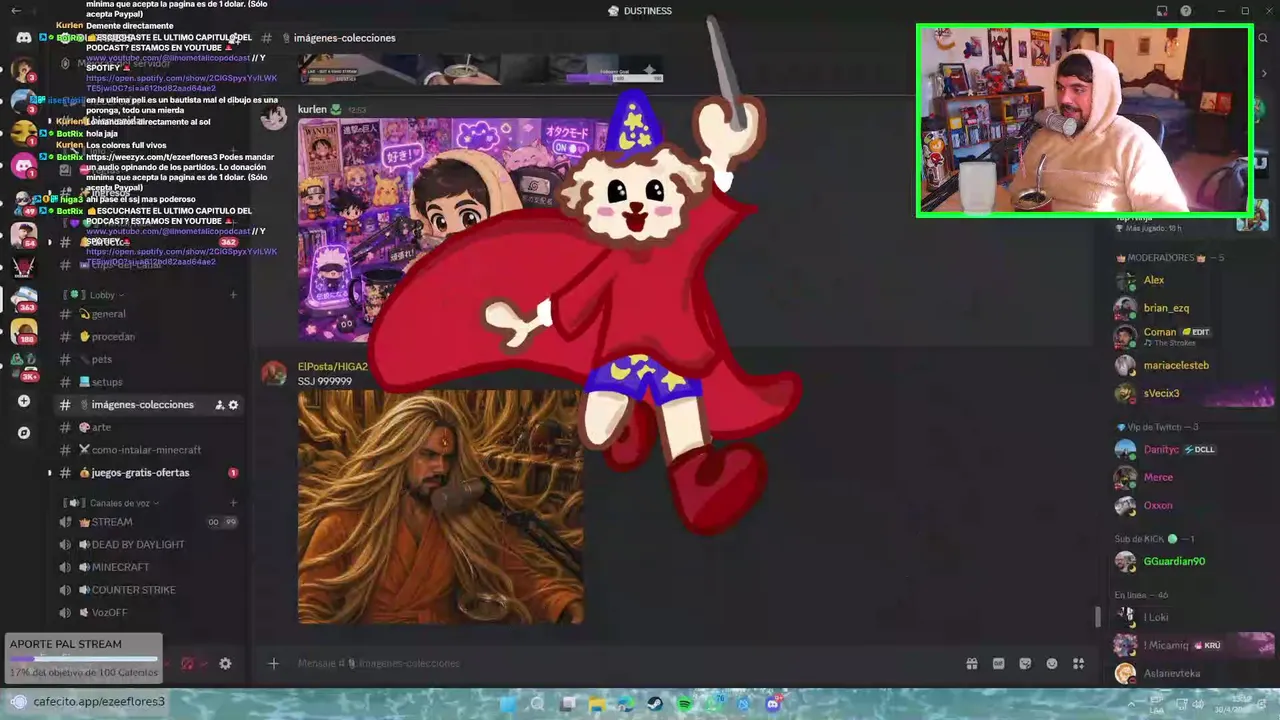Viewport: 1280px width, 720px height.
Task: Click the APORTE PAL STREAM progress bar
Action: [x=83, y=659]
